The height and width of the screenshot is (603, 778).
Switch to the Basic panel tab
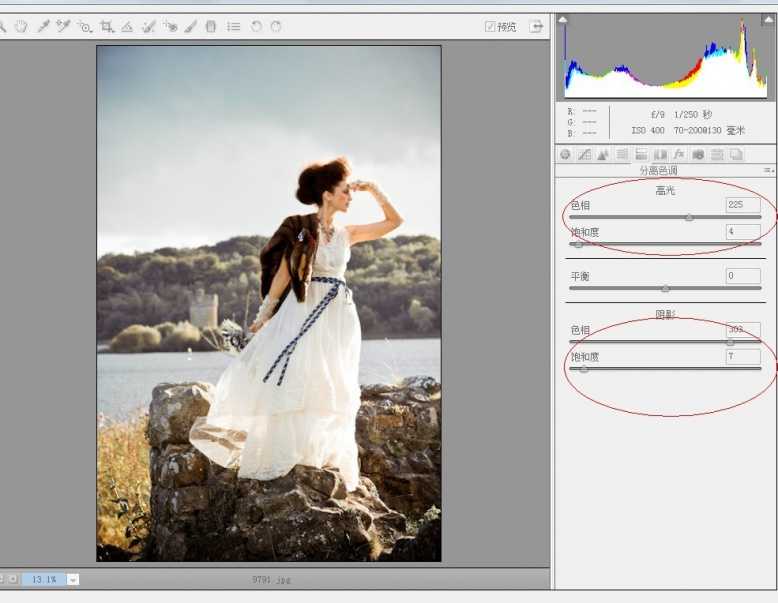tap(565, 155)
